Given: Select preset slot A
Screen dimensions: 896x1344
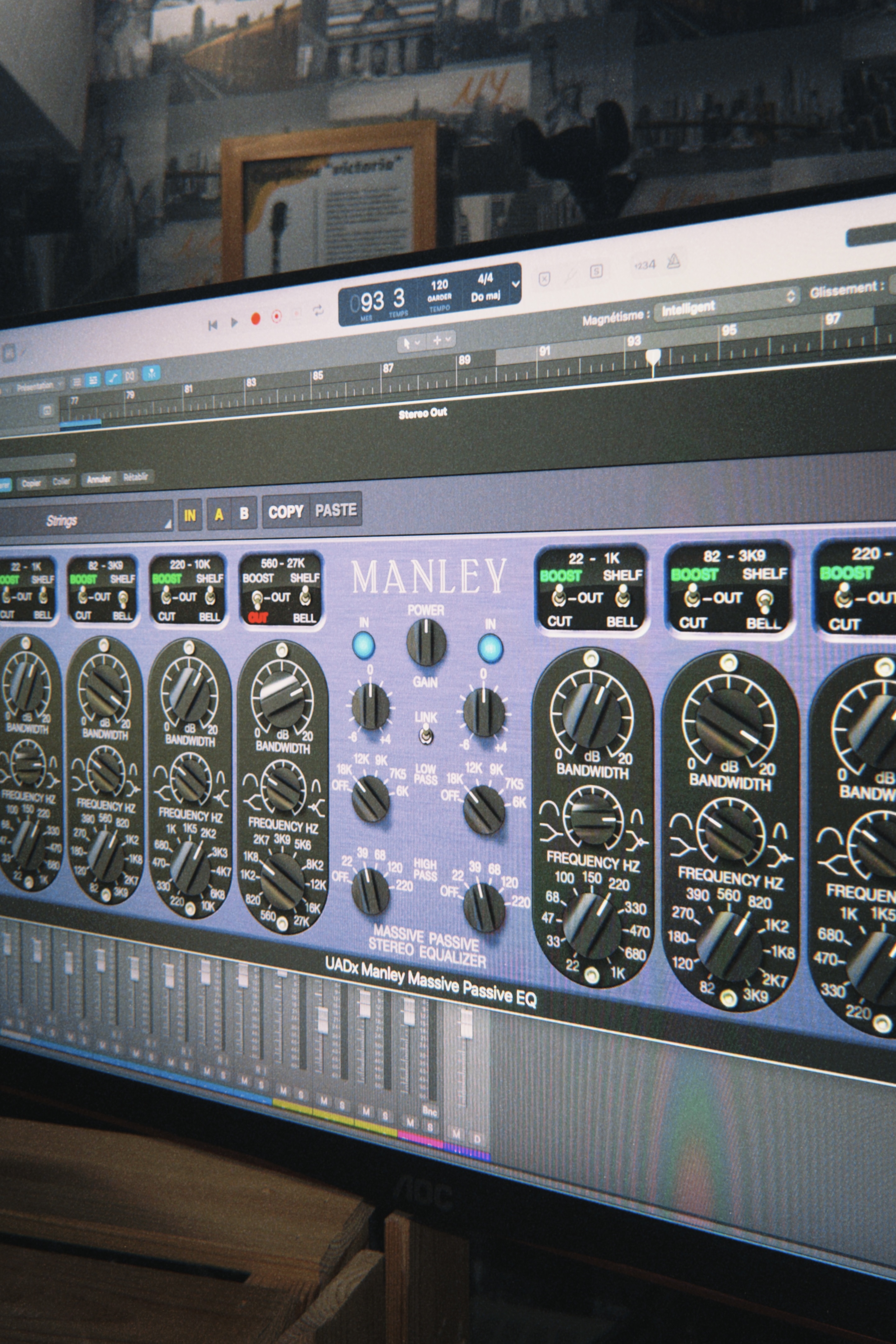Looking at the screenshot, I should (219, 514).
